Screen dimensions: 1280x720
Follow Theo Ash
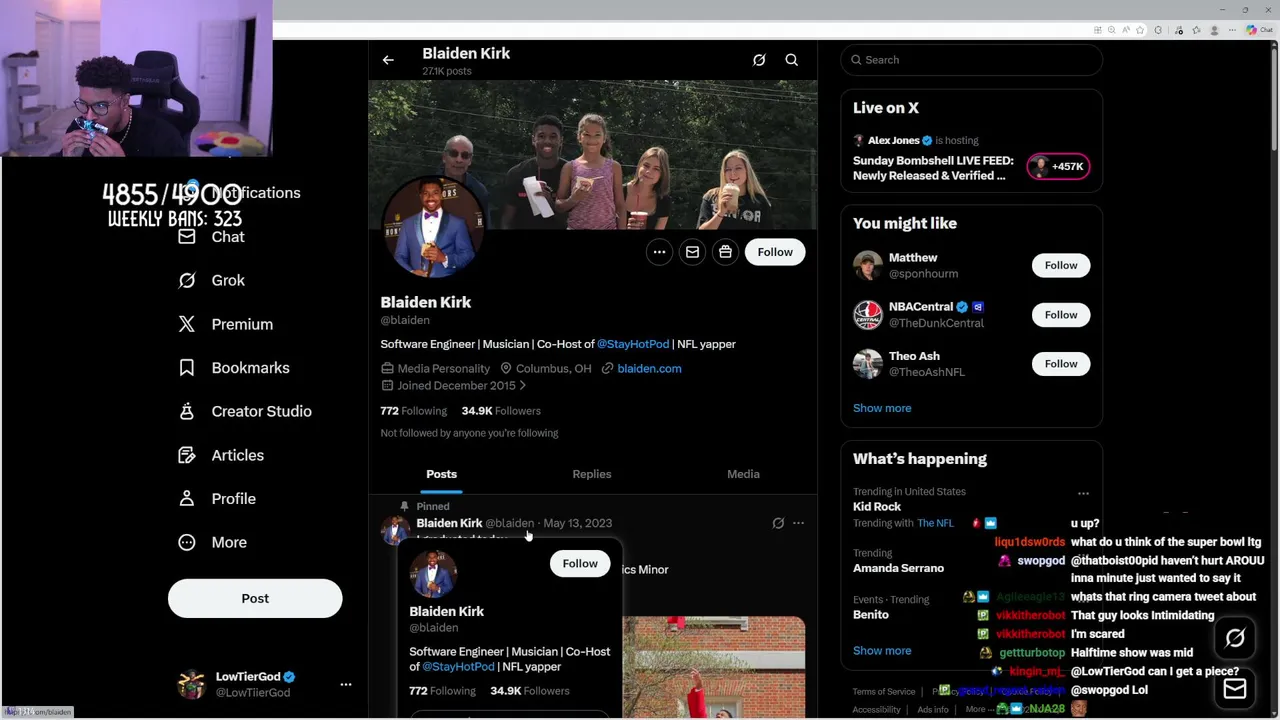coord(1061,364)
